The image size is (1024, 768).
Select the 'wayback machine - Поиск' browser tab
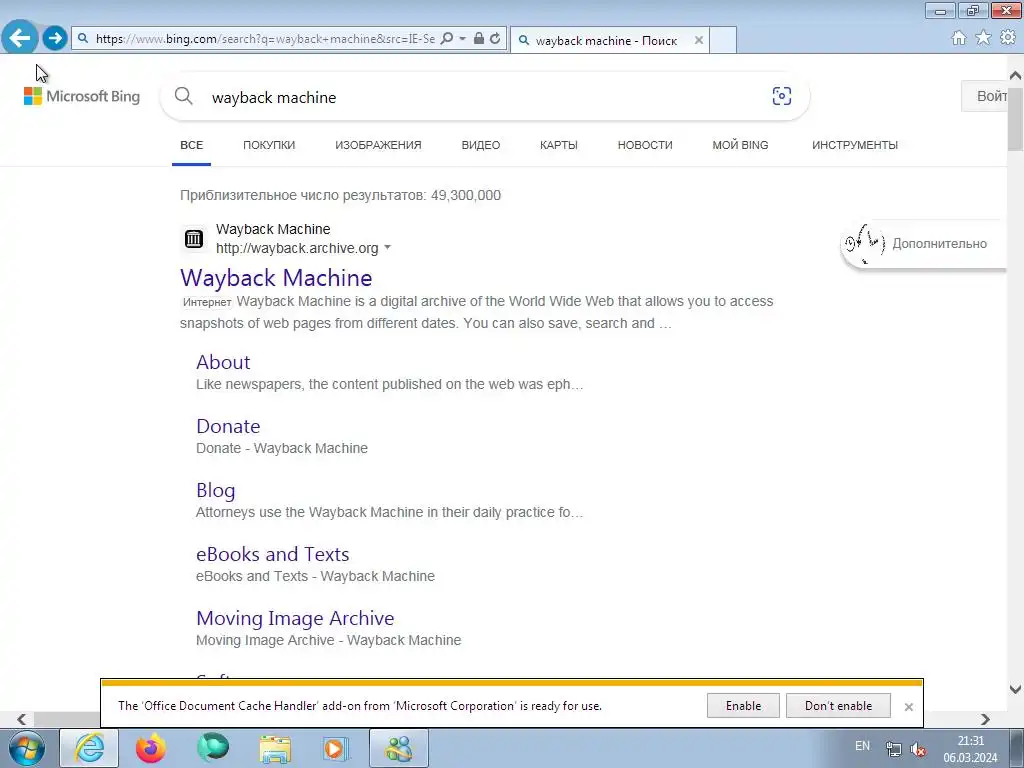pyautogui.click(x=609, y=40)
